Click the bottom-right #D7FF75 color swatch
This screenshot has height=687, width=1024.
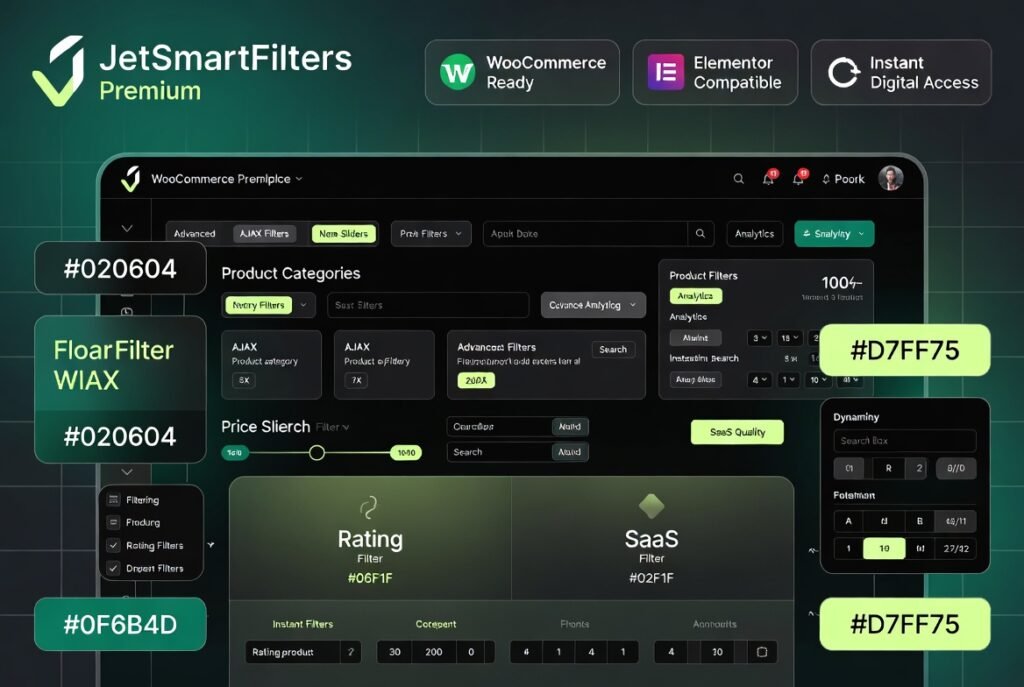(x=904, y=624)
